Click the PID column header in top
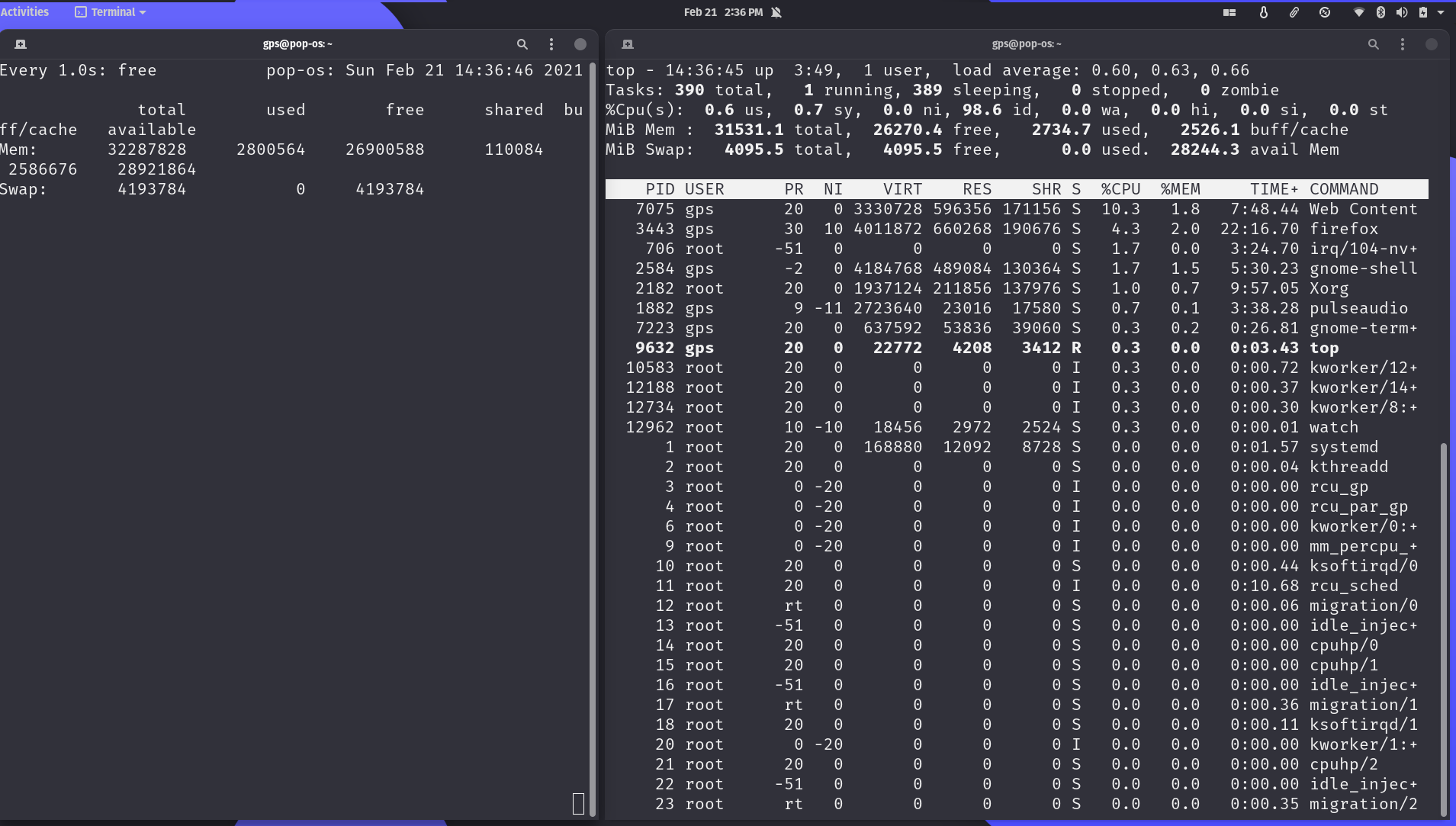This screenshot has height=826, width=1456. pyautogui.click(x=660, y=189)
